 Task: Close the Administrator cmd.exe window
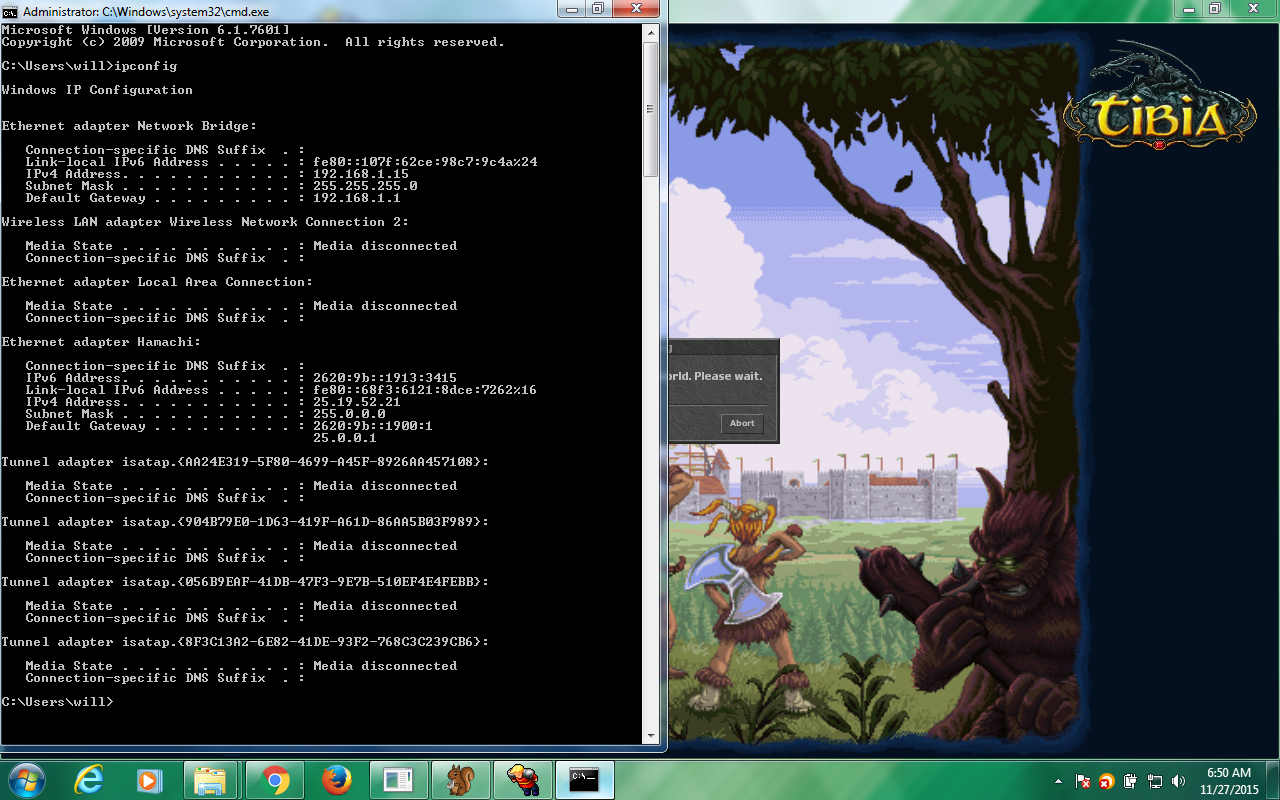(636, 9)
